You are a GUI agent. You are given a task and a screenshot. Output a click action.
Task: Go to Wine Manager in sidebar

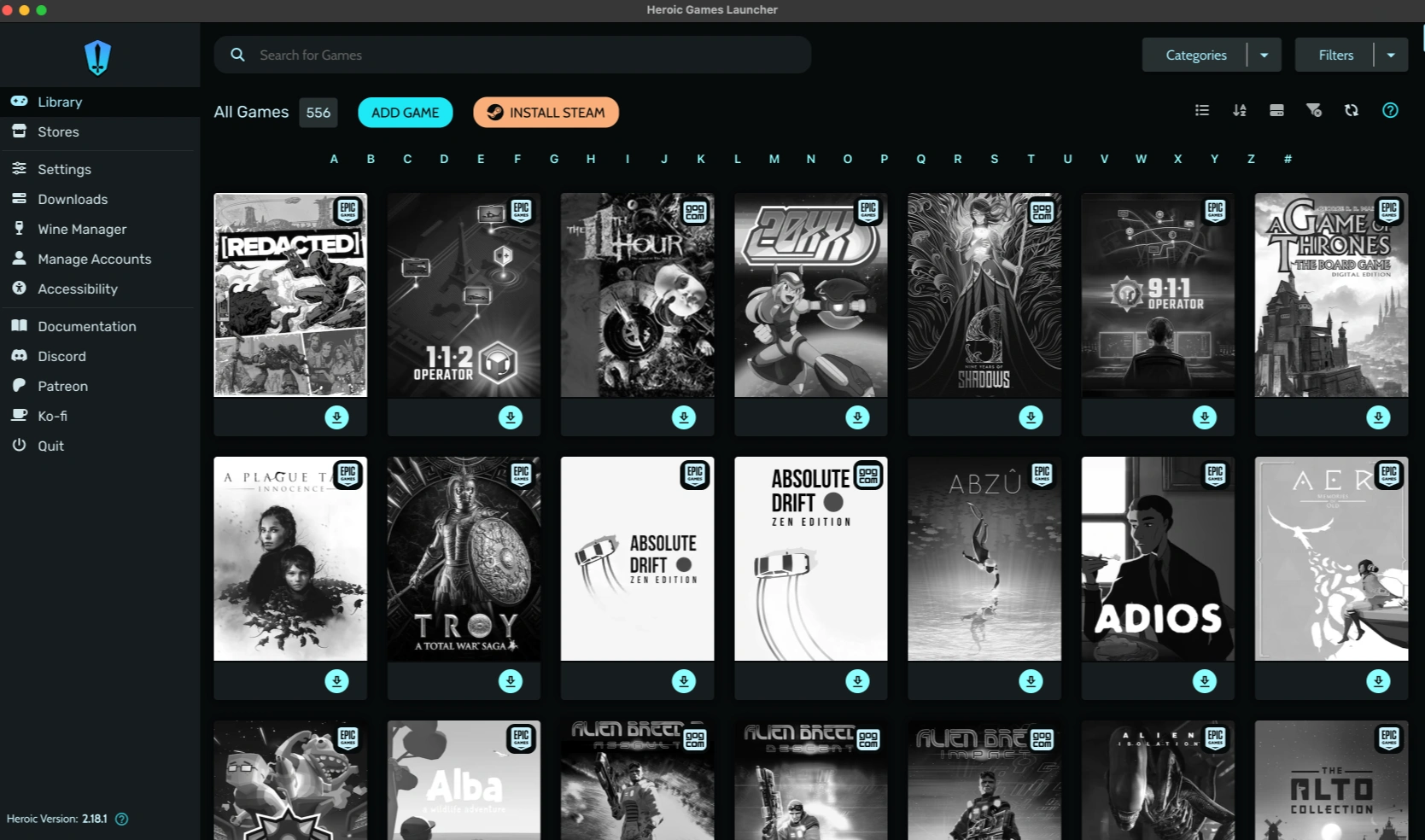point(82,229)
